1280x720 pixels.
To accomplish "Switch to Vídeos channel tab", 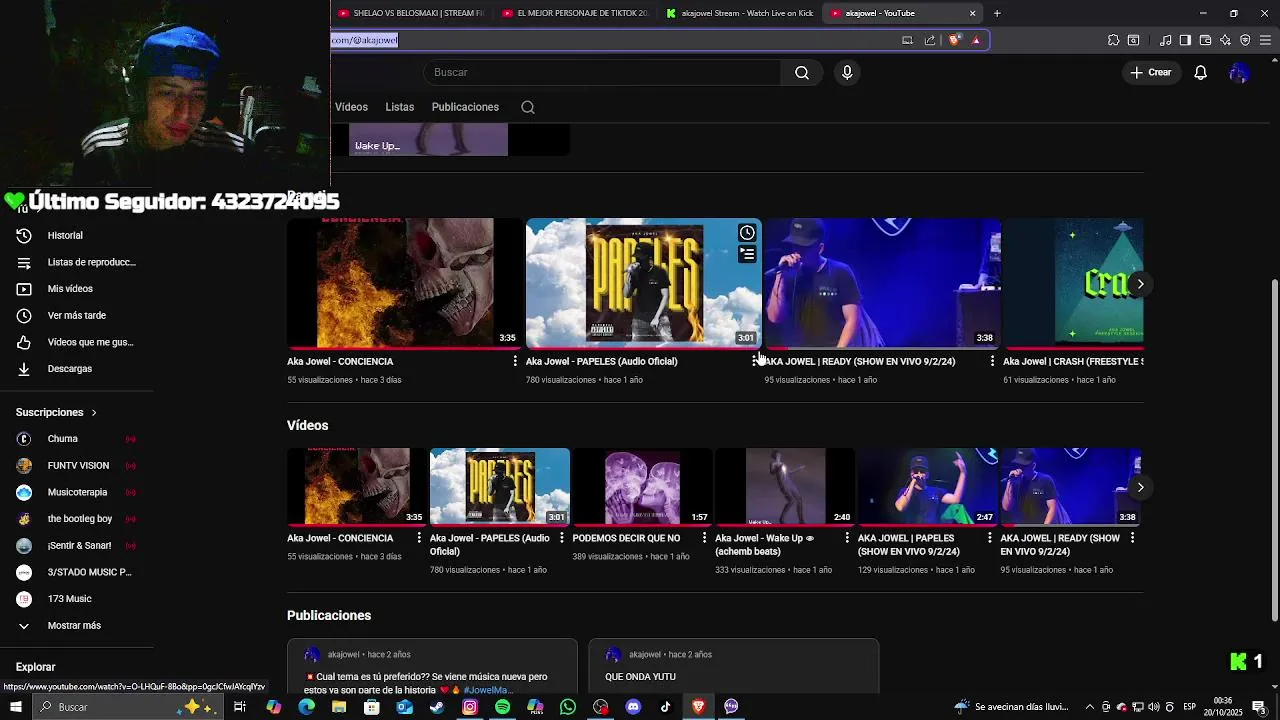I will [351, 107].
